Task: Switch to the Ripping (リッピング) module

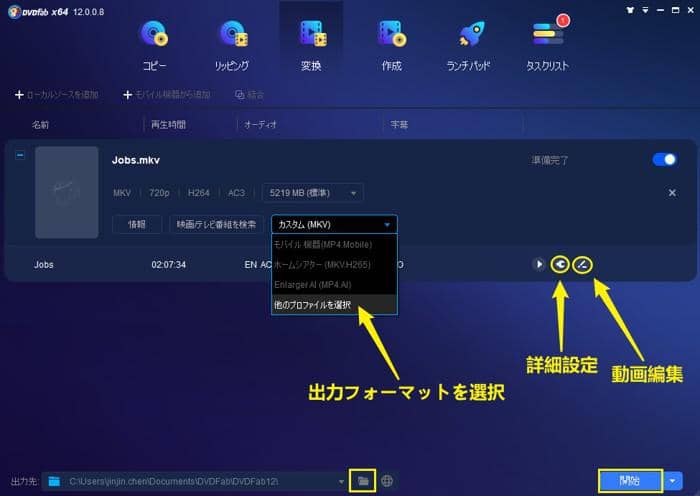Action: click(x=232, y=45)
